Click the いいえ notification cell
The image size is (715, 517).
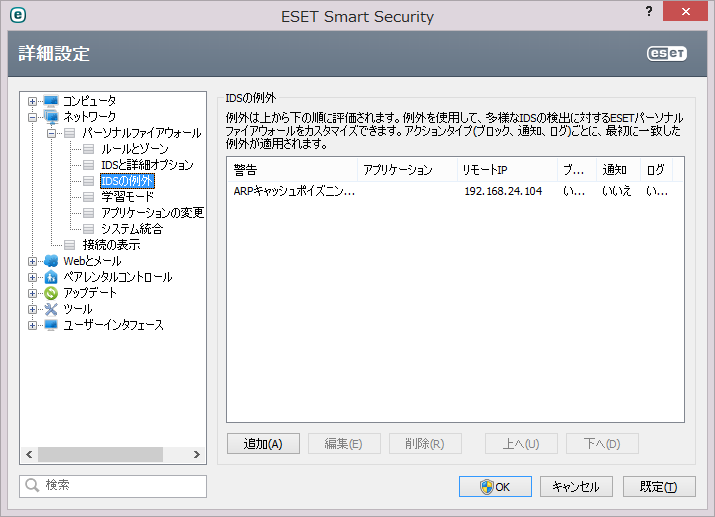[617, 191]
